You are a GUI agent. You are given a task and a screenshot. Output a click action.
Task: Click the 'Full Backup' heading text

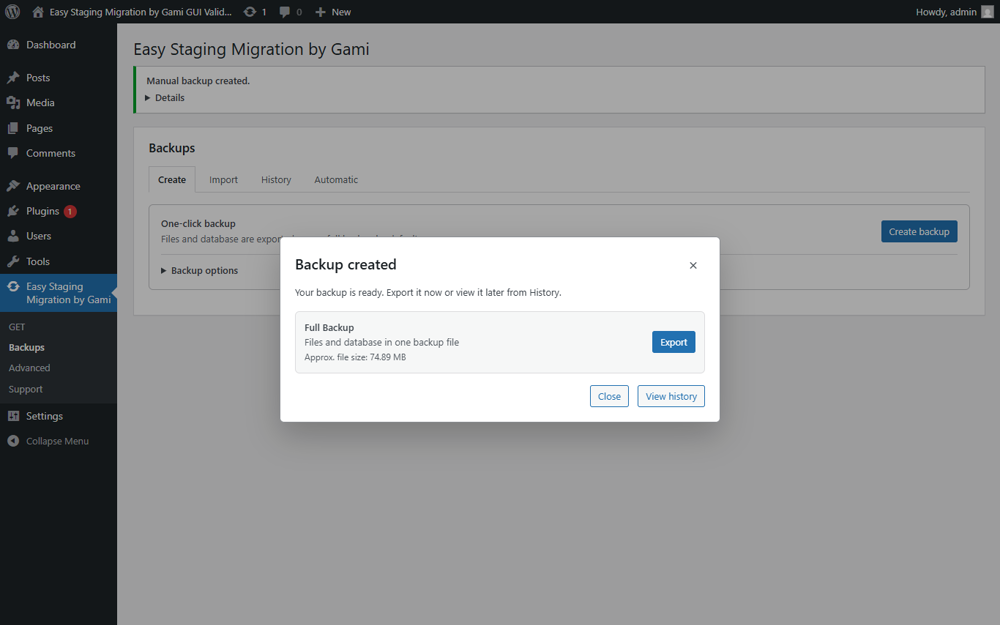pos(329,327)
